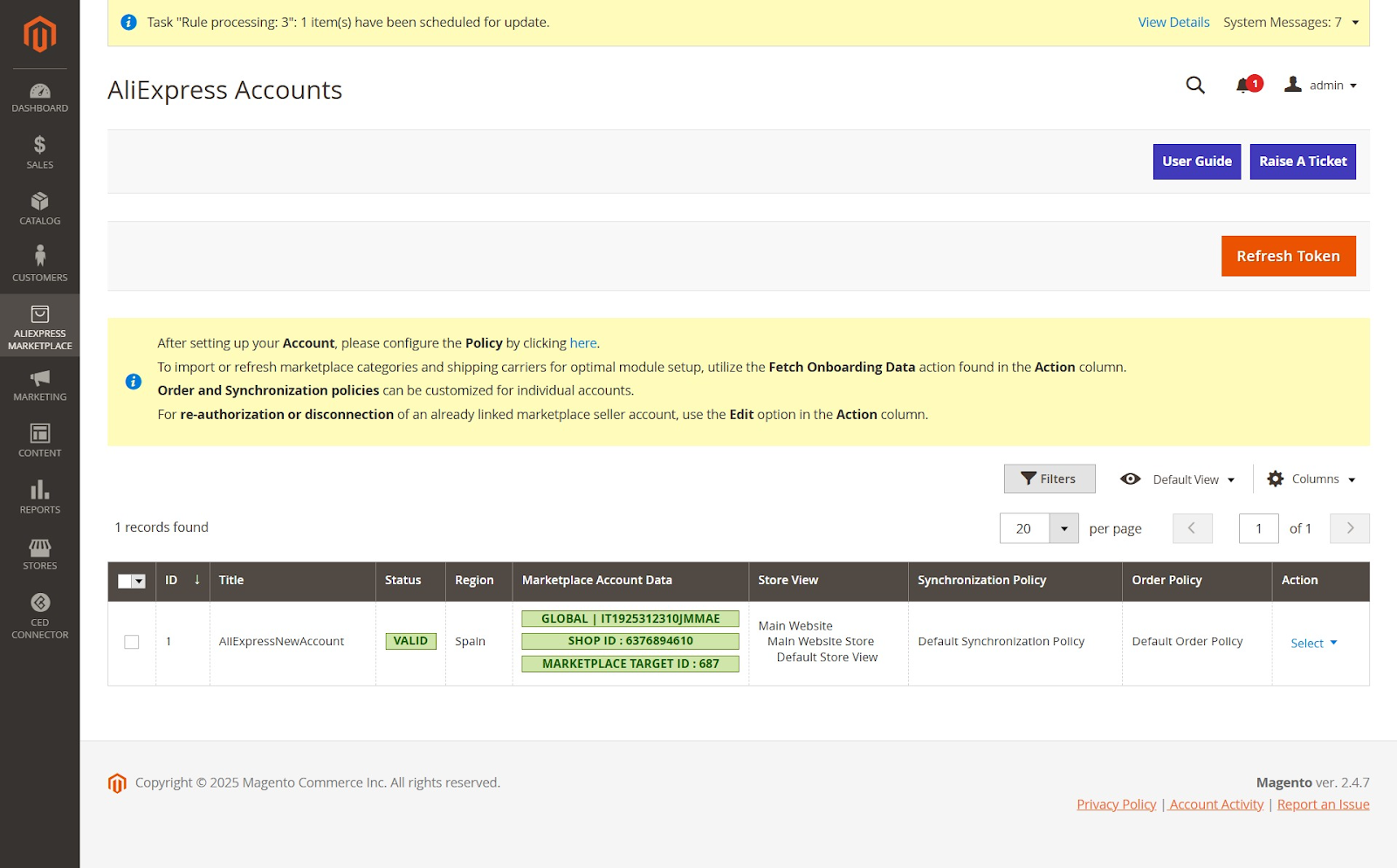Check the AliExpressNewAccount row checkbox
The image size is (1397, 868).
tap(132, 642)
